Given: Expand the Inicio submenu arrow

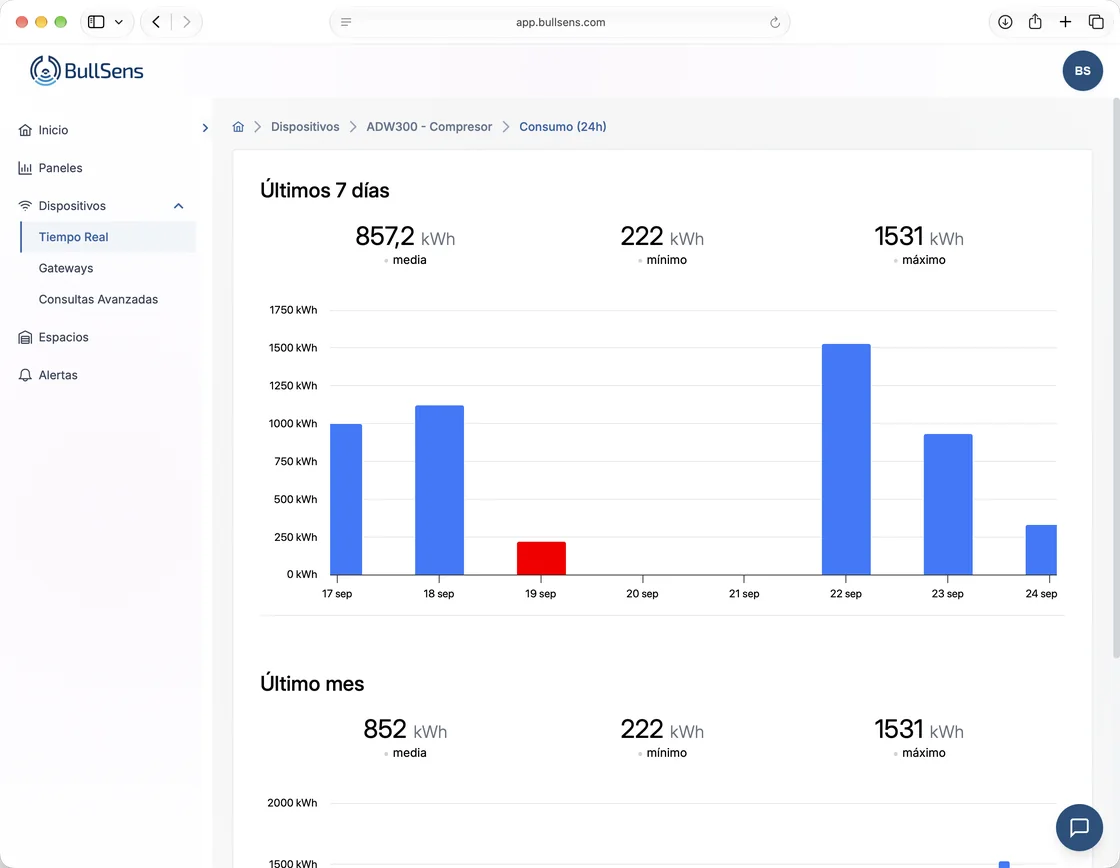Looking at the screenshot, I should click(x=205, y=128).
